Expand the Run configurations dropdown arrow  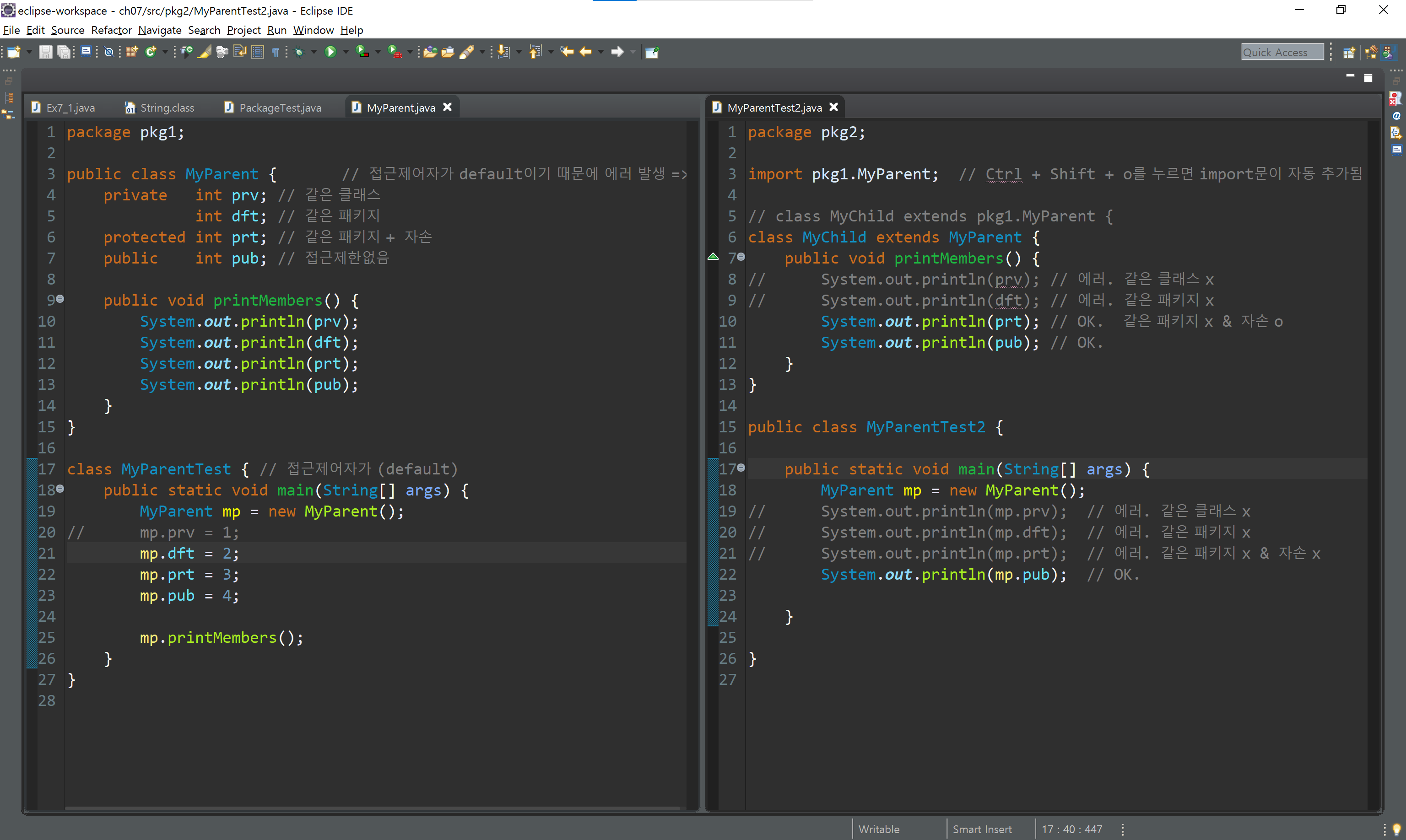click(346, 52)
